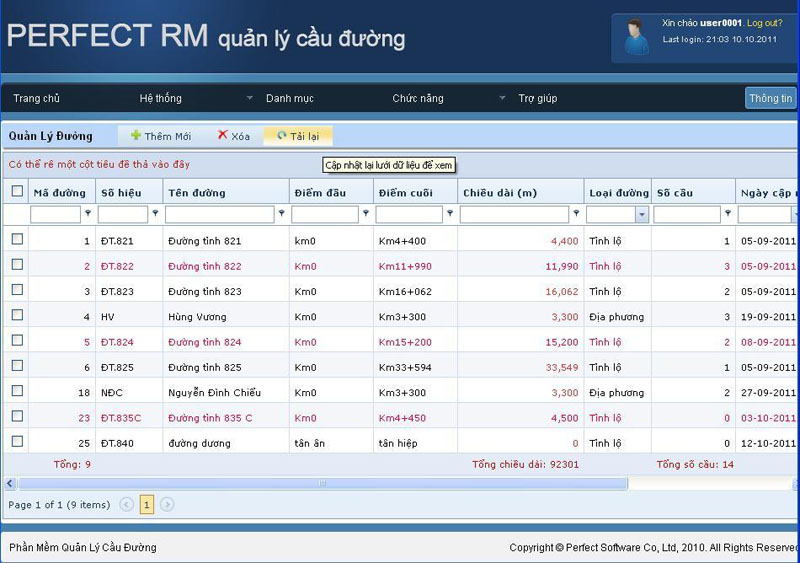This screenshot has height=563, width=800.
Task: Click the Thêm Mới button
Action: click(161, 136)
